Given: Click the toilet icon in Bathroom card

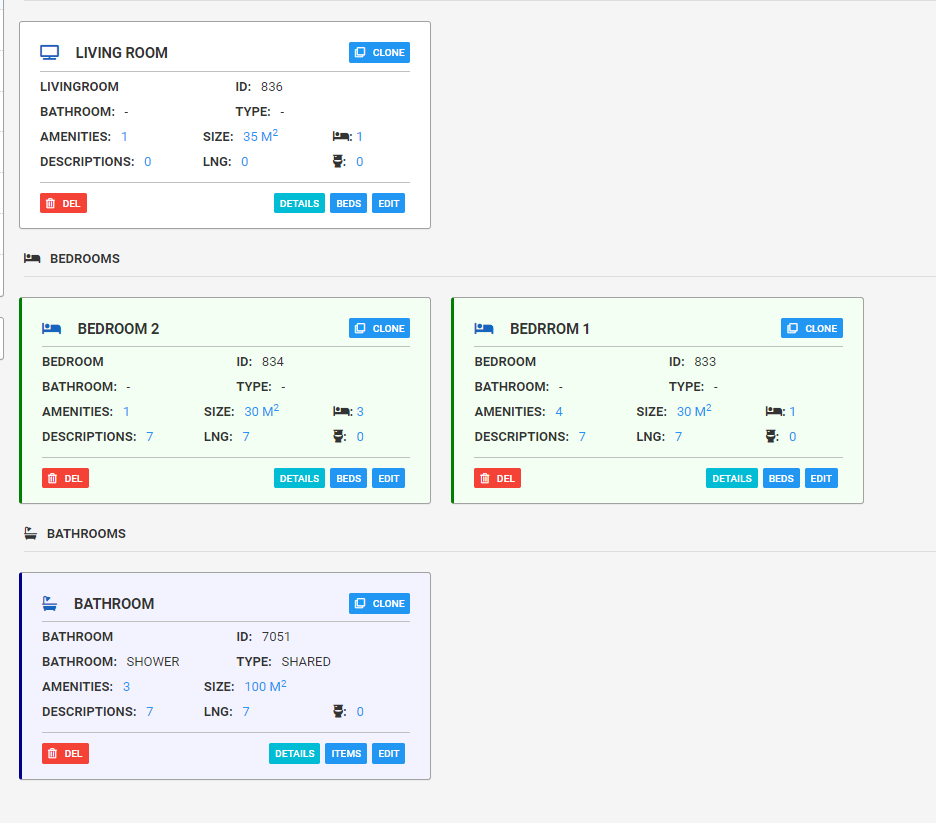Looking at the screenshot, I should tap(338, 711).
